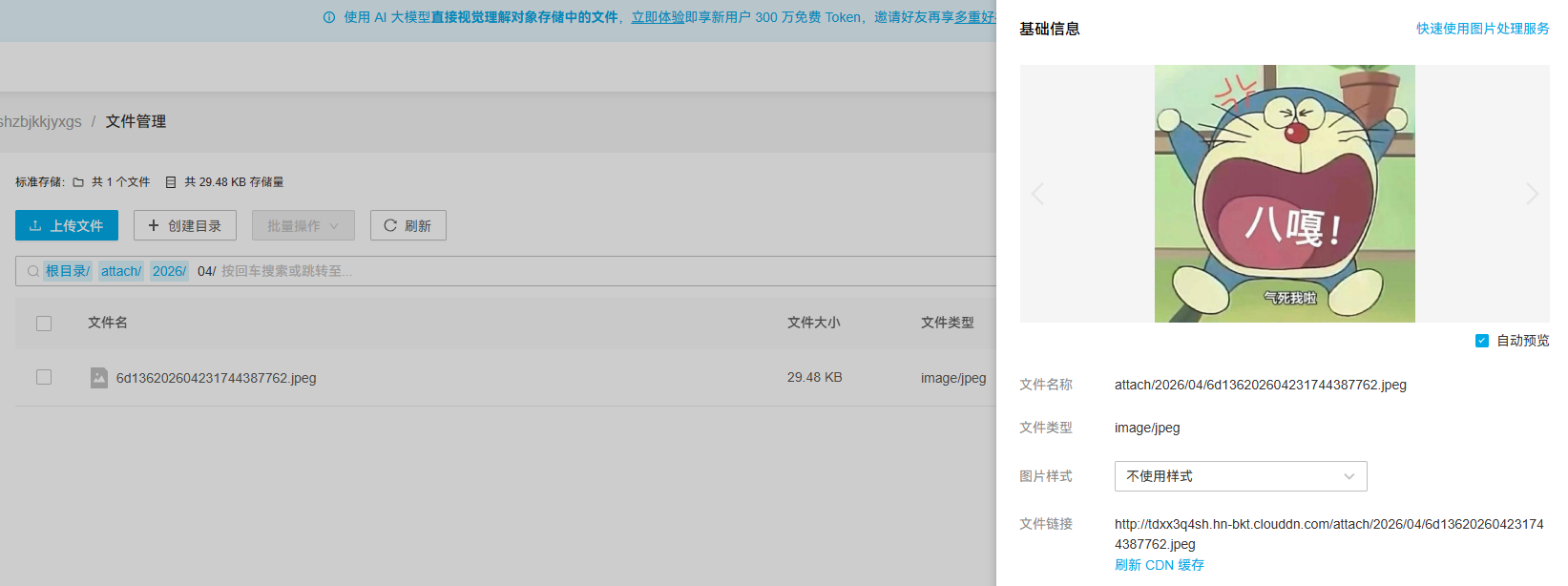Image resolution: width=1568 pixels, height=586 pixels.
Task: Click the 文件大小 column header
Action: pos(814,323)
